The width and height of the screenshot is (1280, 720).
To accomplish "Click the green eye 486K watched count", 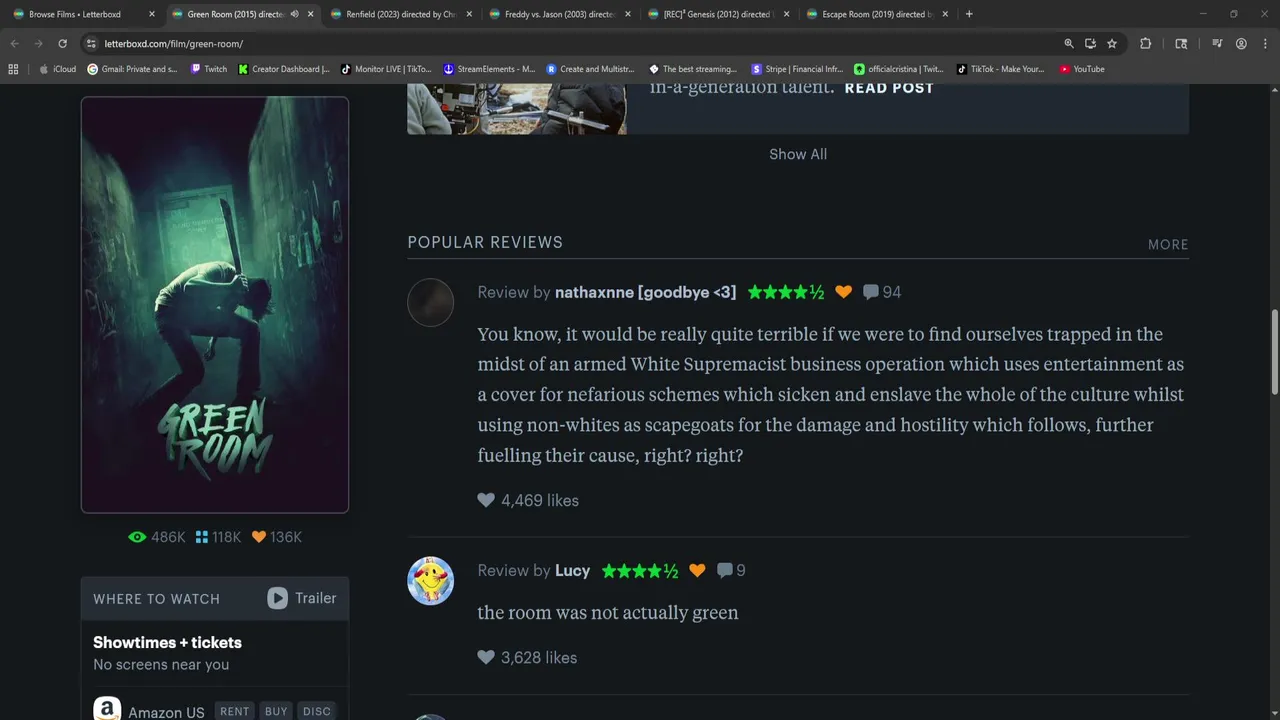I will pos(157,537).
